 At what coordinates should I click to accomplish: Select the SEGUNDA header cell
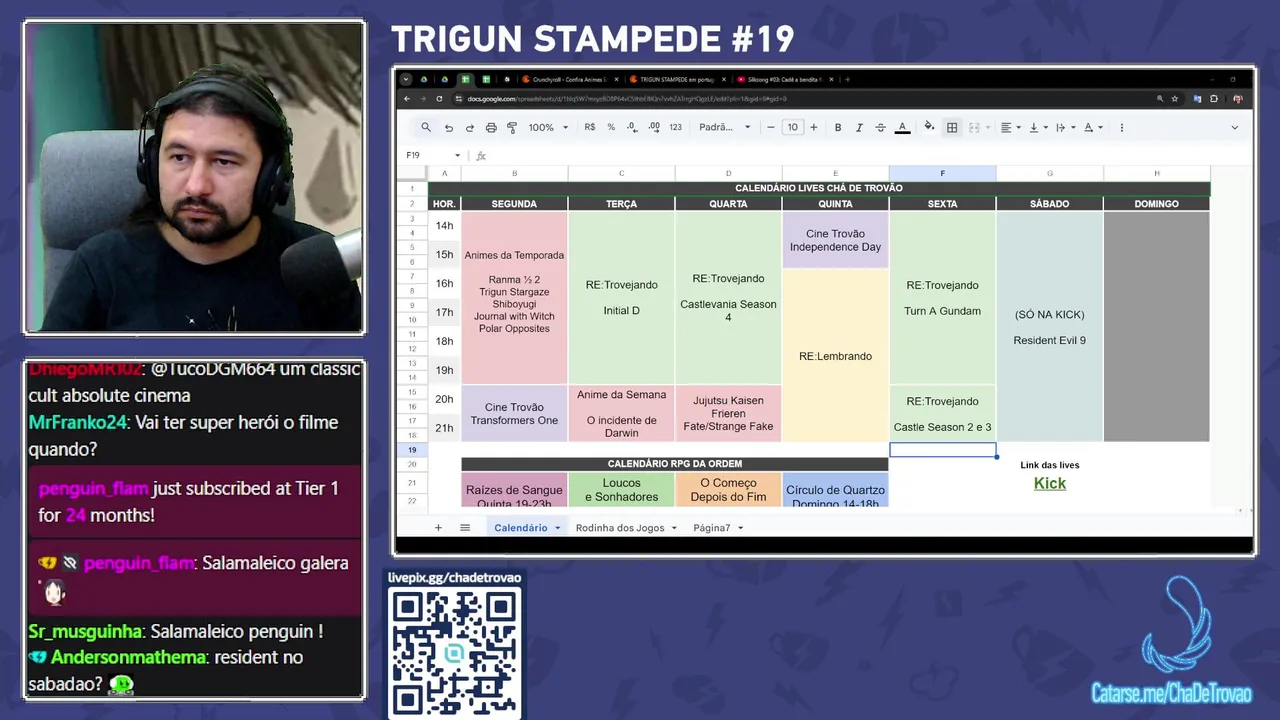pyautogui.click(x=514, y=204)
